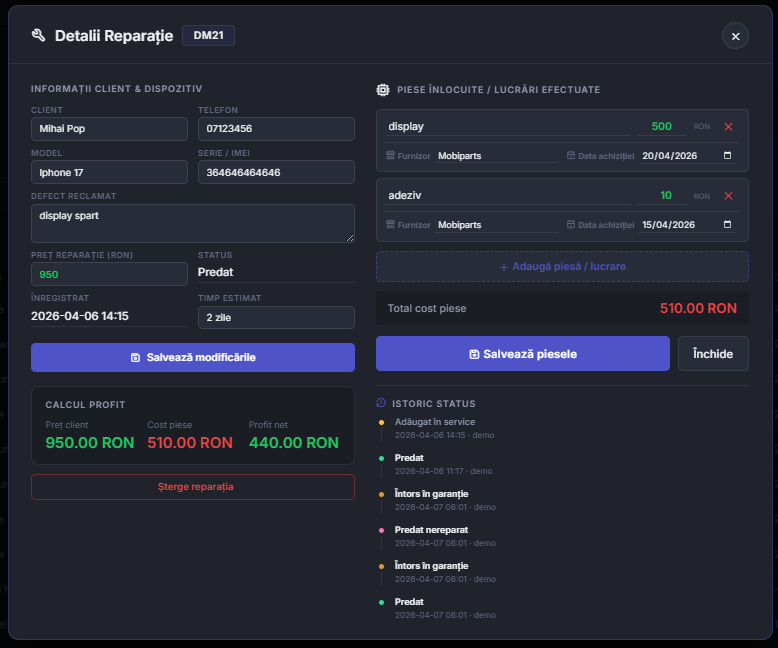Click the Furnizor shop icon in display row
This screenshot has width=778, height=648.
coord(390,155)
